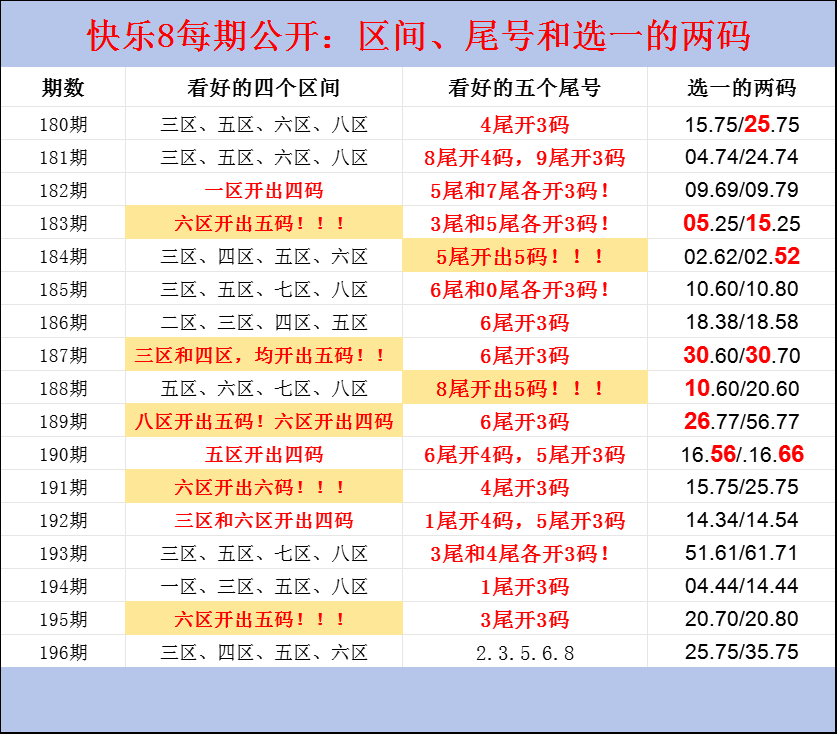Click the 190期 row label
Screen dimensions: 837x734
pyautogui.click(x=63, y=454)
